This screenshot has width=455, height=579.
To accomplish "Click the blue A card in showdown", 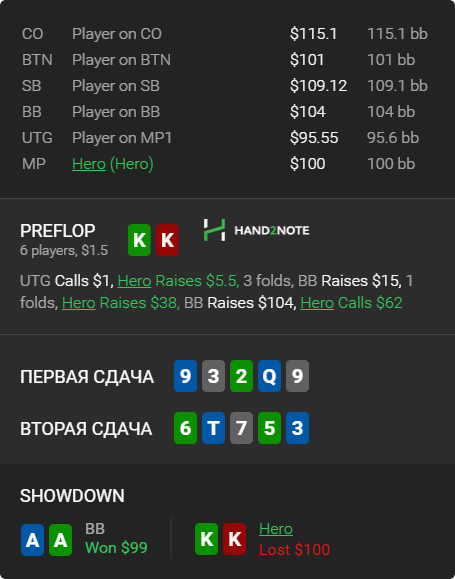I will tap(32, 540).
